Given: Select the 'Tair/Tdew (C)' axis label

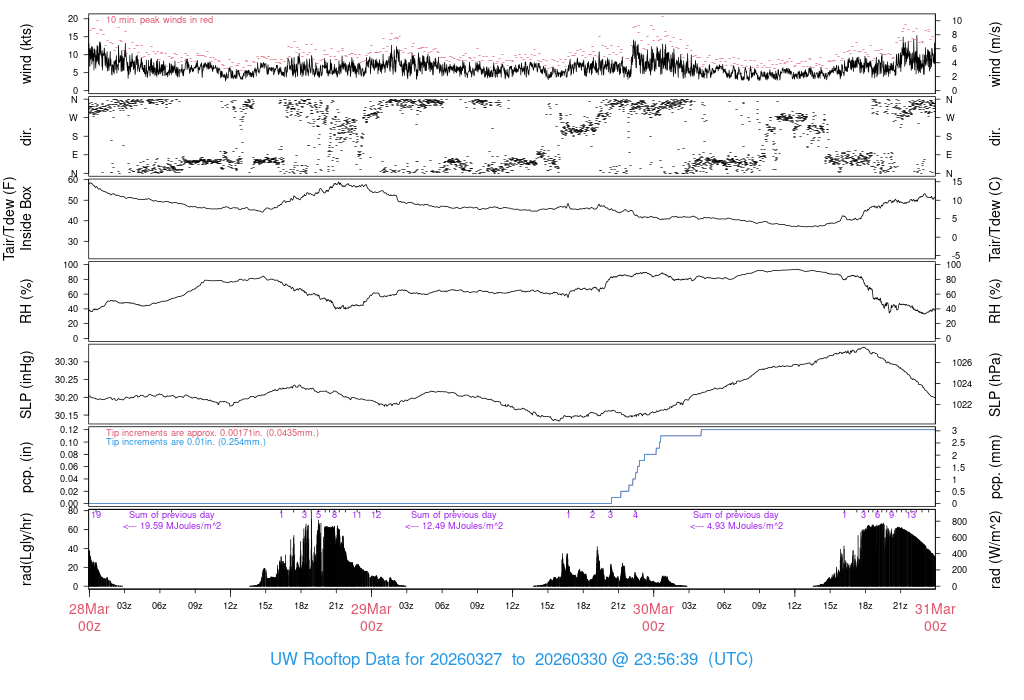Looking at the screenshot, I should click(x=995, y=219).
